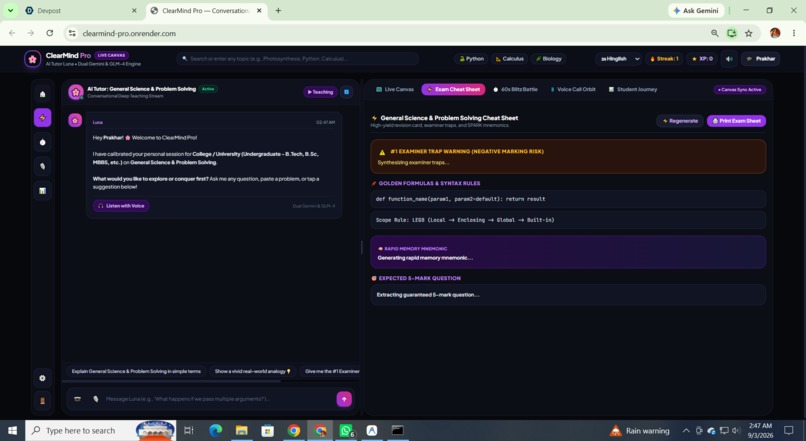Click the Rain warning taskbar widget
Viewport: 806px width, 441px height.
tap(639, 431)
